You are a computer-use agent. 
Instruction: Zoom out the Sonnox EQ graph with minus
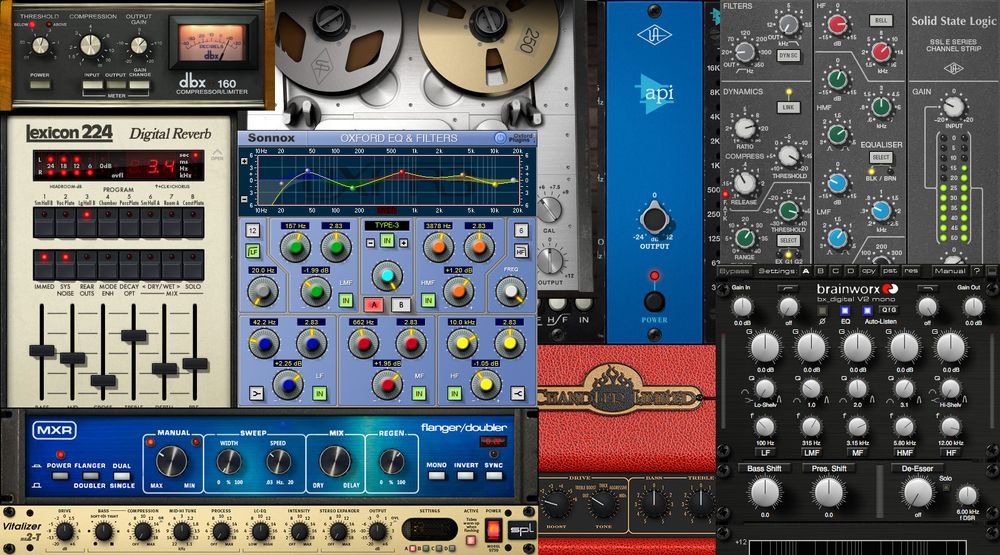(x=244, y=199)
